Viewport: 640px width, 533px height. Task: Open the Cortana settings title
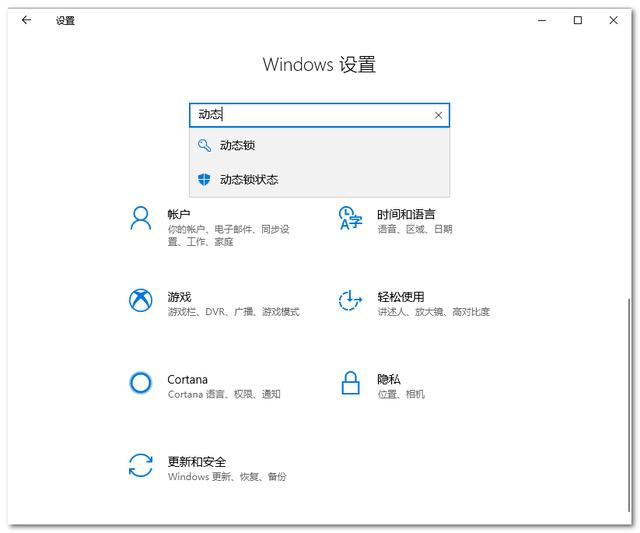point(187,380)
